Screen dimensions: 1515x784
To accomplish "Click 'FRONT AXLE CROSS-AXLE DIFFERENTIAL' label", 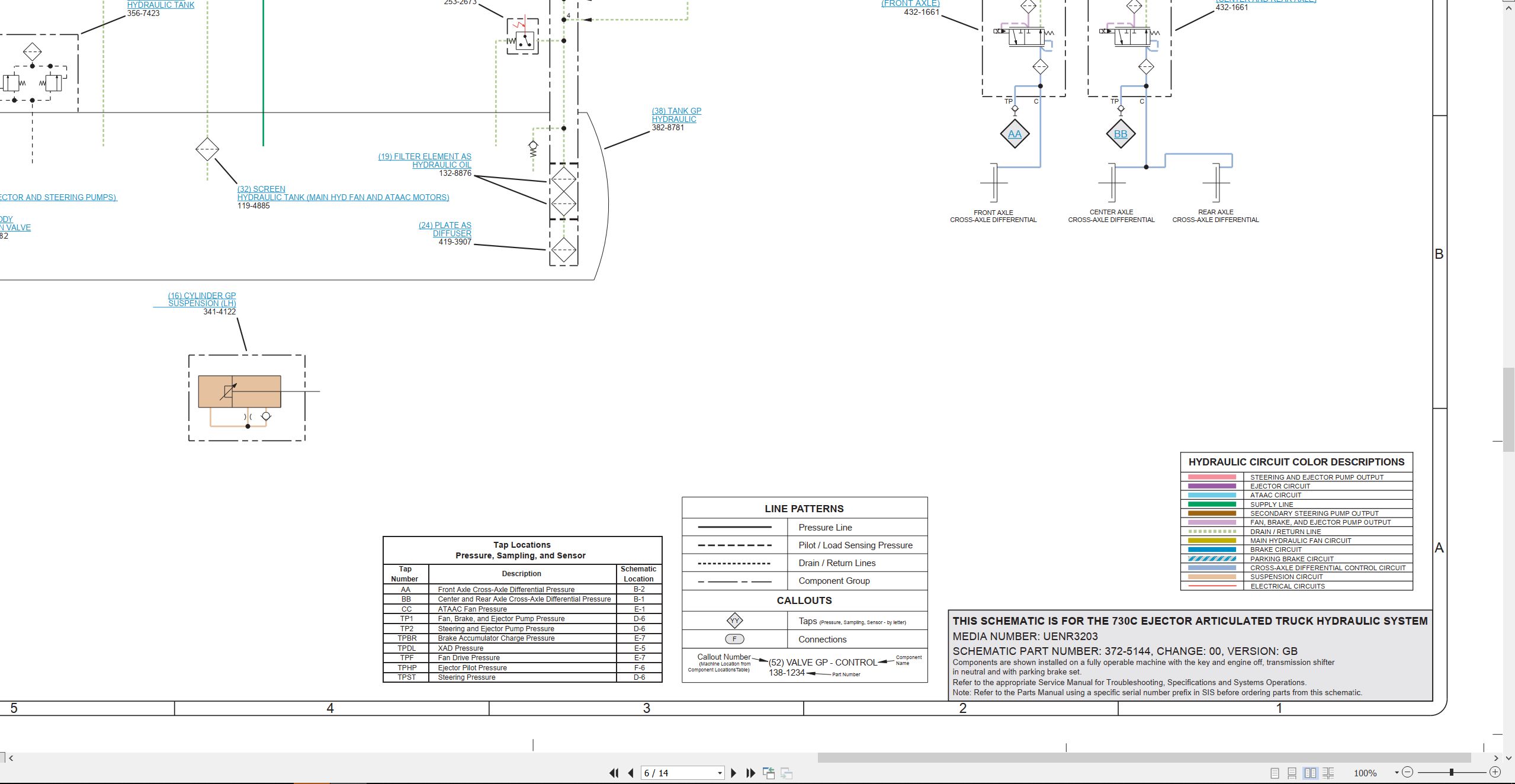I will tap(993, 216).
